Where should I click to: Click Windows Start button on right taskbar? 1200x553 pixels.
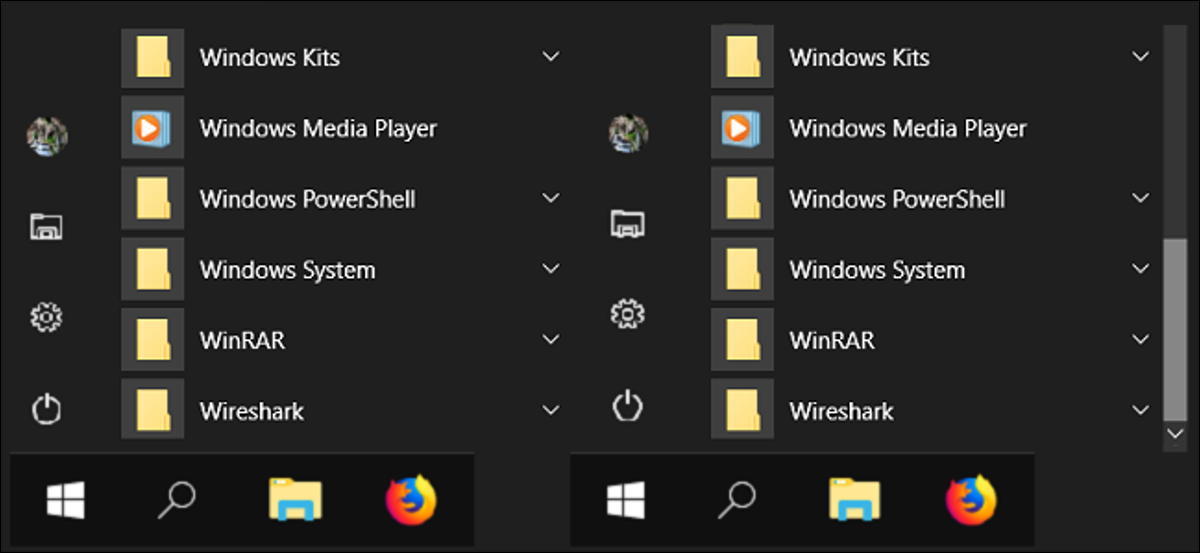626,499
